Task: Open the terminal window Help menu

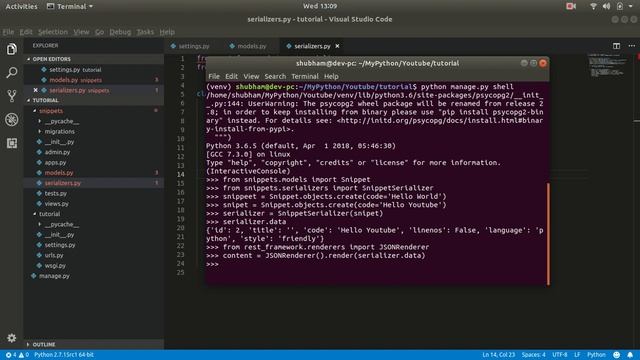Action: (x=331, y=76)
